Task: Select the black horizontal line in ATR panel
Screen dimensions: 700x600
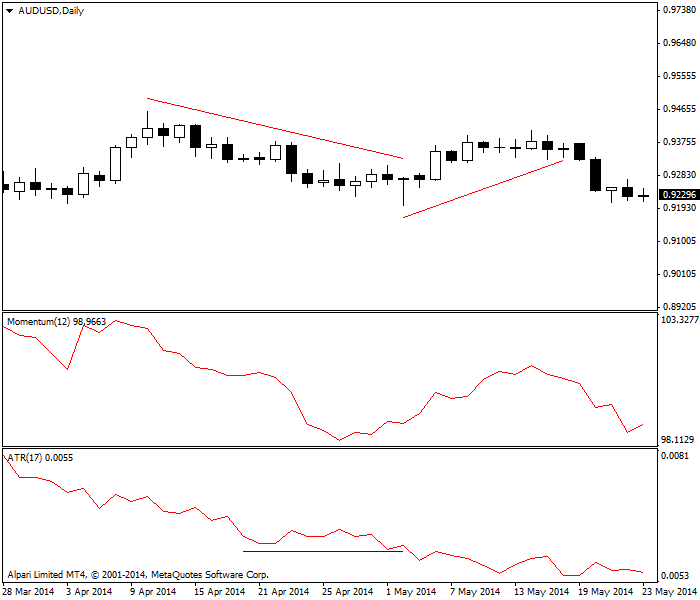Action: (322, 550)
